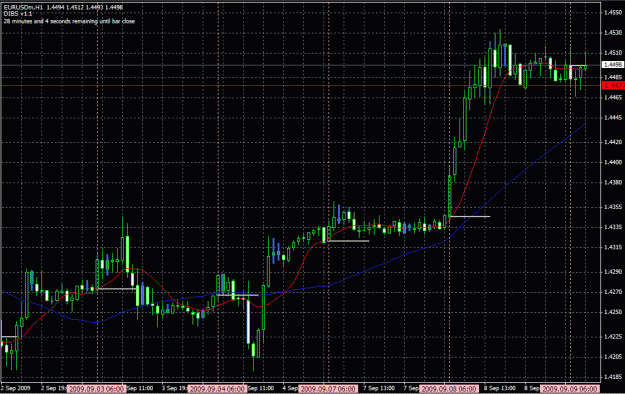This screenshot has width=625, height=394.
Task: Click the 2009.09.08 06:00 time marker
Action: (449, 389)
